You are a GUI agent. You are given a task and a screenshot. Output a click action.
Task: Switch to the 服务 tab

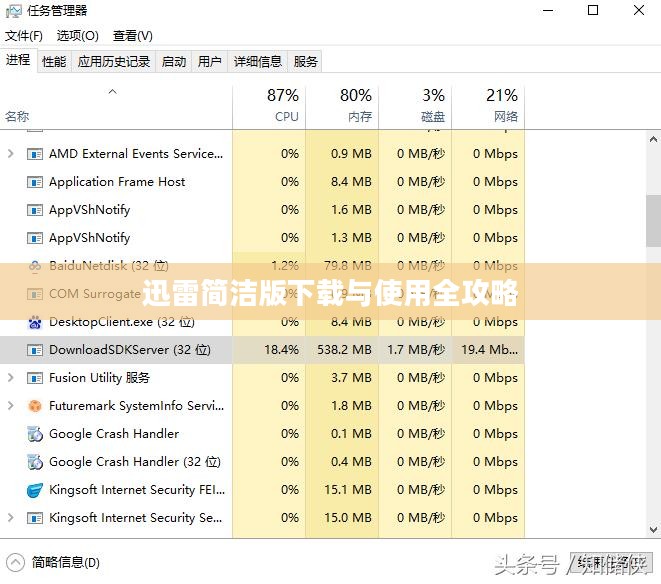(x=305, y=62)
